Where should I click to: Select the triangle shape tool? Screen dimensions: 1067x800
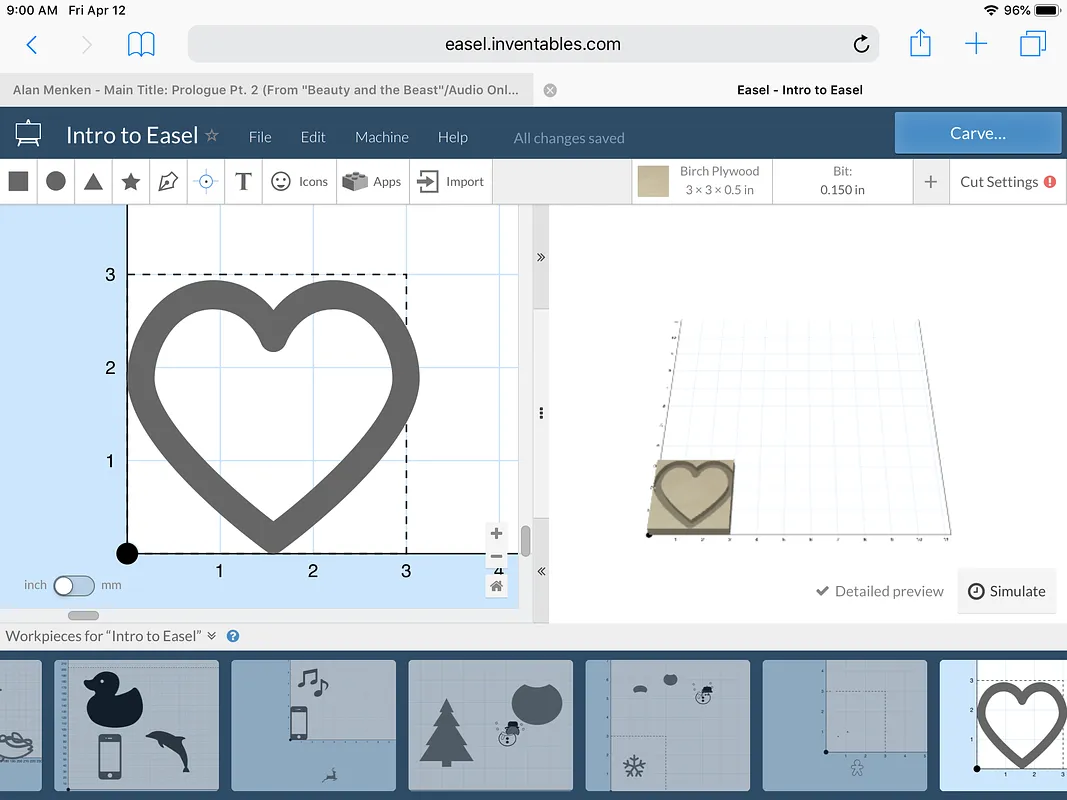pyautogui.click(x=93, y=181)
